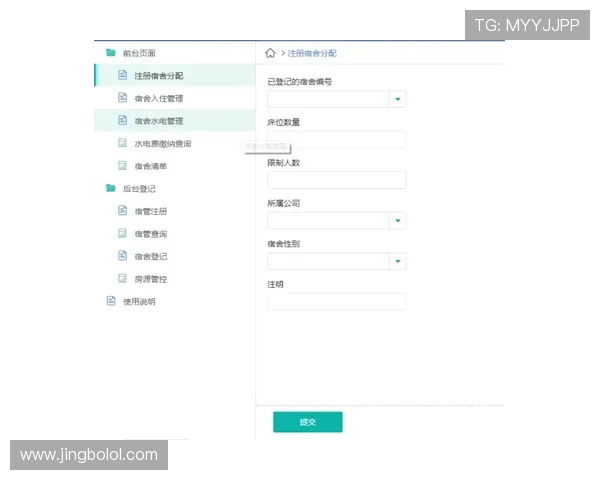Click the 宿舍性别 field label
Viewport: 600px width, 480px height.
click(x=283, y=244)
